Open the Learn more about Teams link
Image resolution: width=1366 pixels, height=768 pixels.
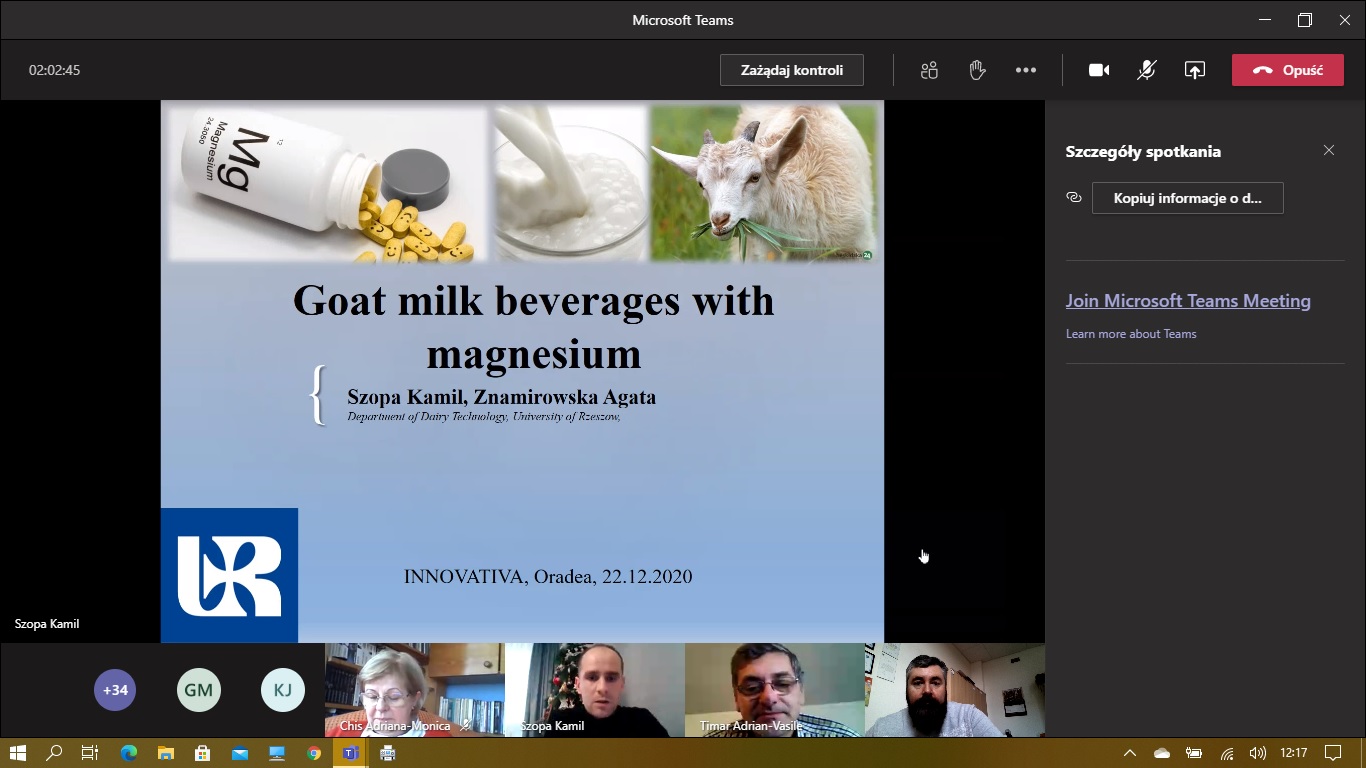(1131, 334)
